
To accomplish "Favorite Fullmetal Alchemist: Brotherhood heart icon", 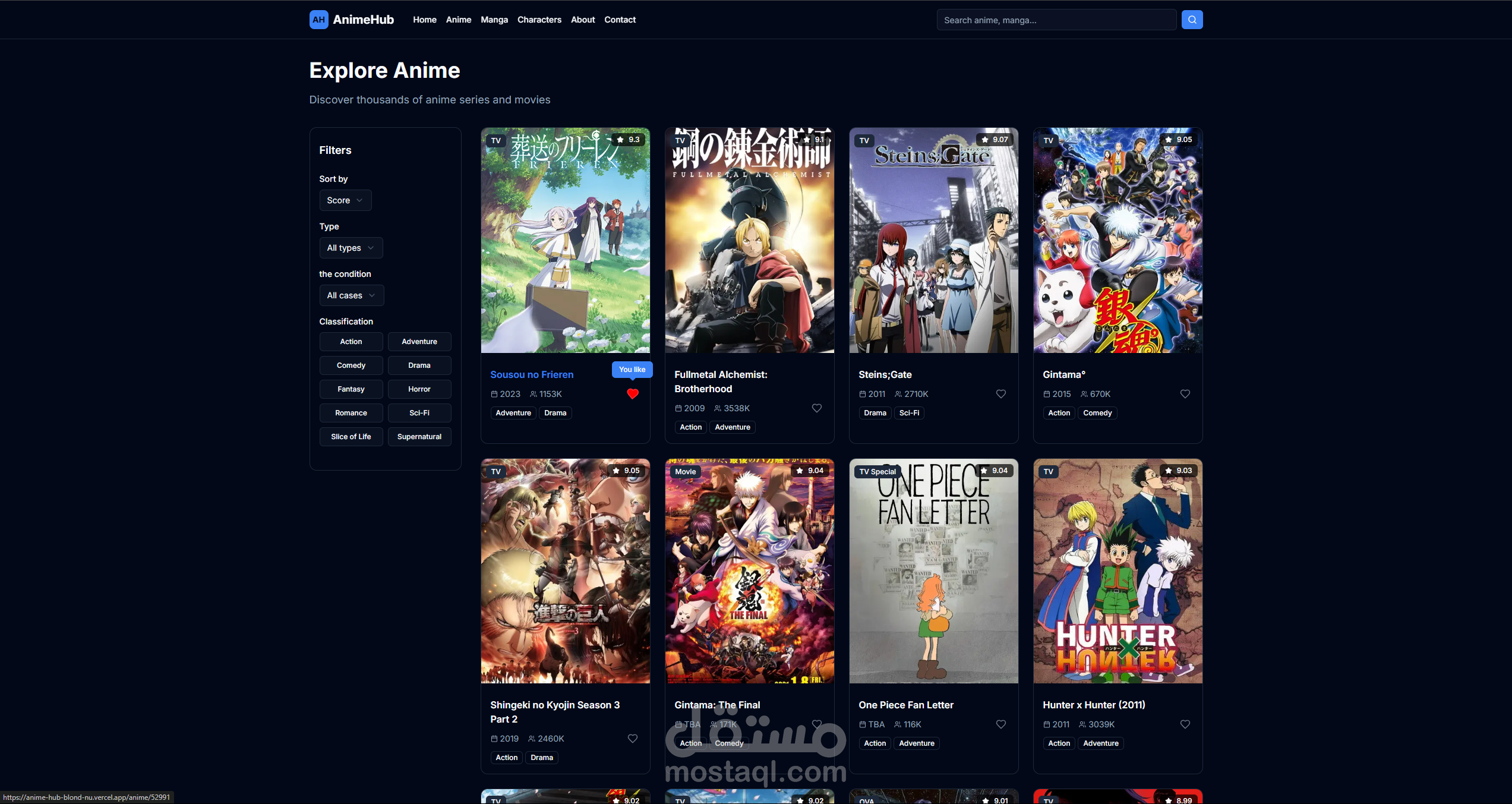I will pyautogui.click(x=817, y=408).
